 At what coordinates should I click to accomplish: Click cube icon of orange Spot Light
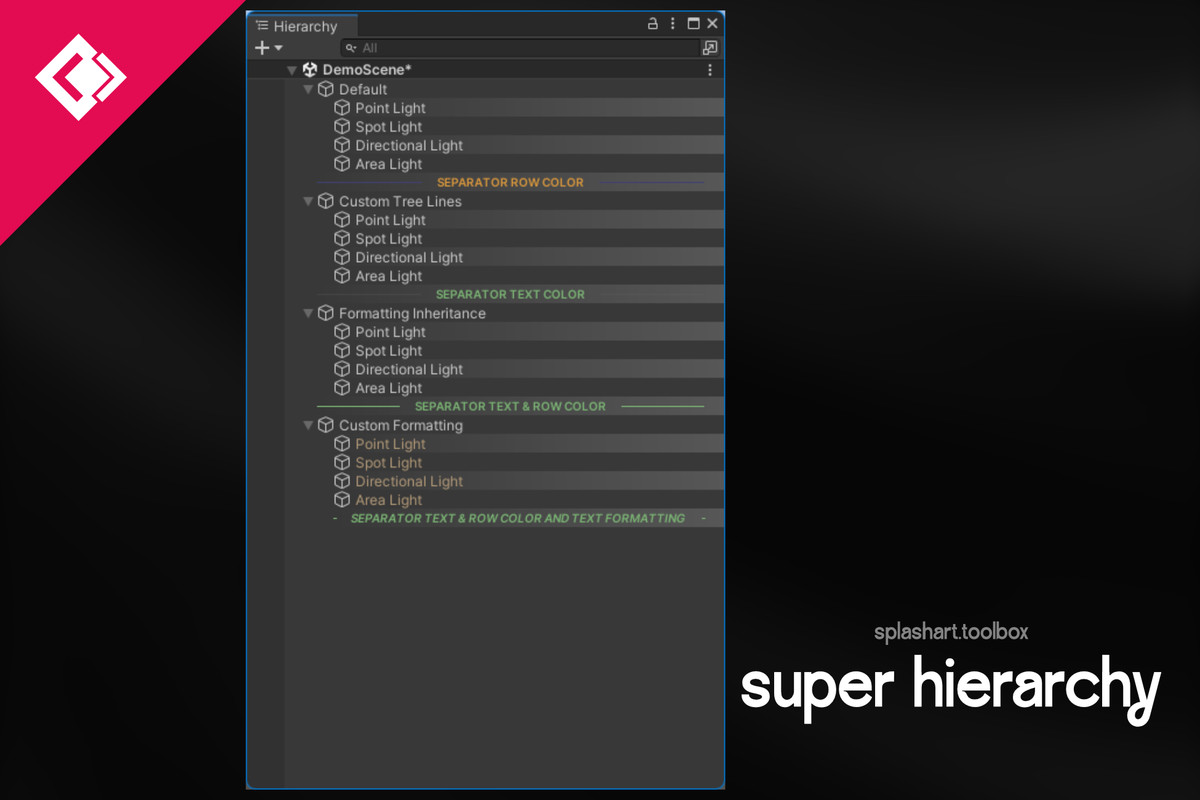pyautogui.click(x=342, y=463)
